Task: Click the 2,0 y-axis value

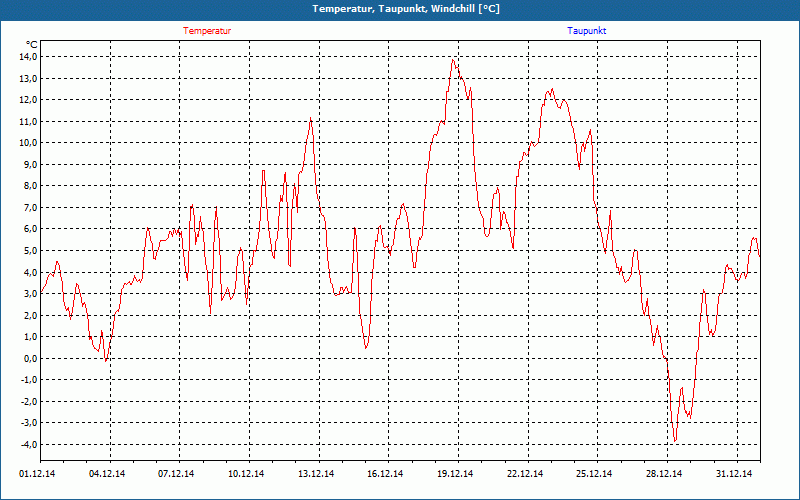Action: point(31,315)
